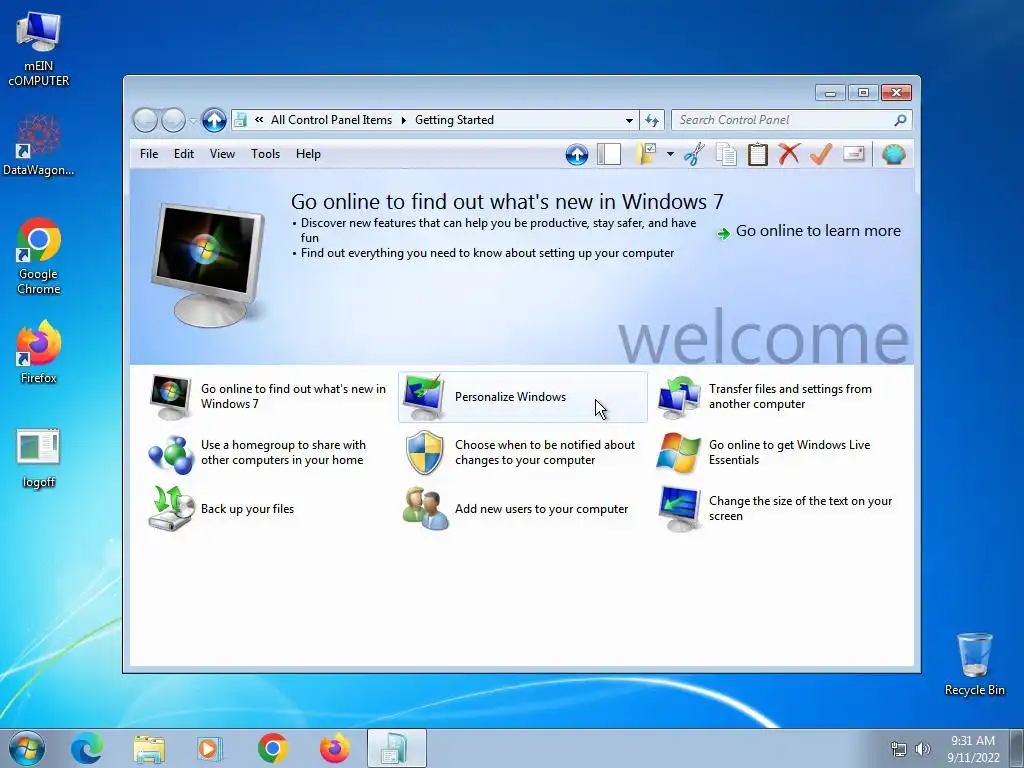Select the logoff desktop icon
The image size is (1024, 768).
coord(39,458)
